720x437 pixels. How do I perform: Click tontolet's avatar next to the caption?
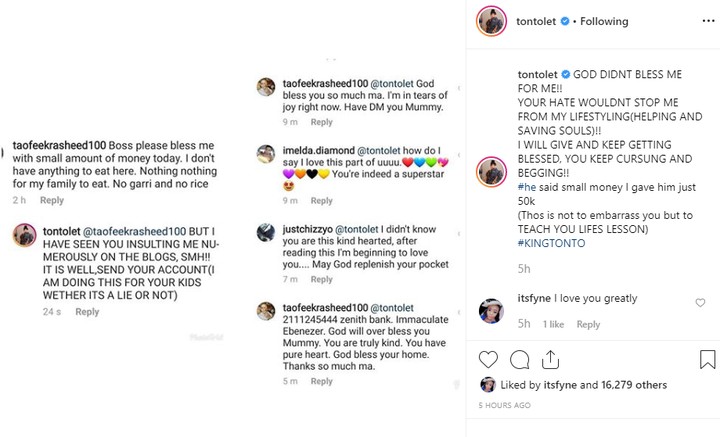click(x=490, y=171)
